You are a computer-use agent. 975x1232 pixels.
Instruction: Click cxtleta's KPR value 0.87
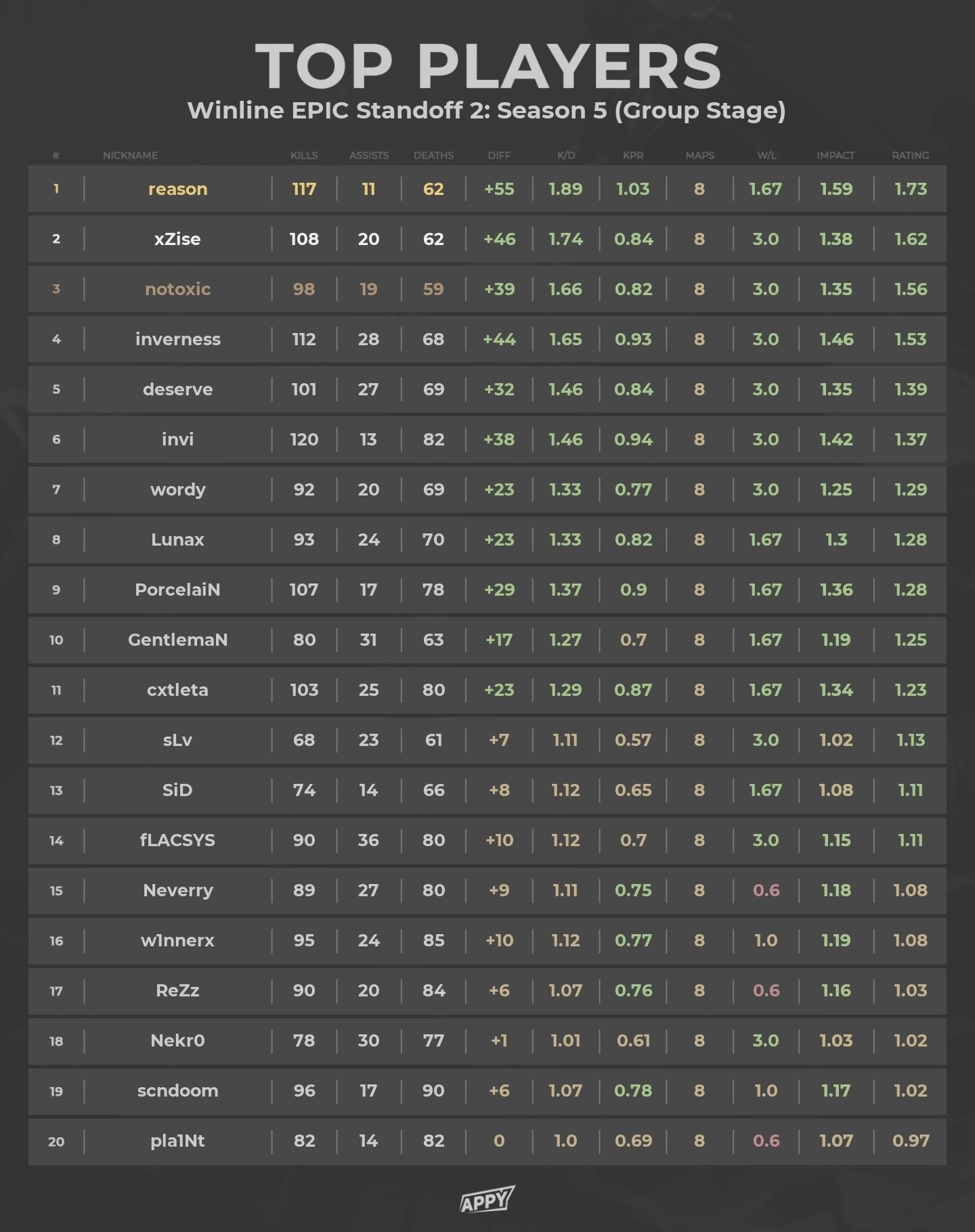(x=633, y=690)
